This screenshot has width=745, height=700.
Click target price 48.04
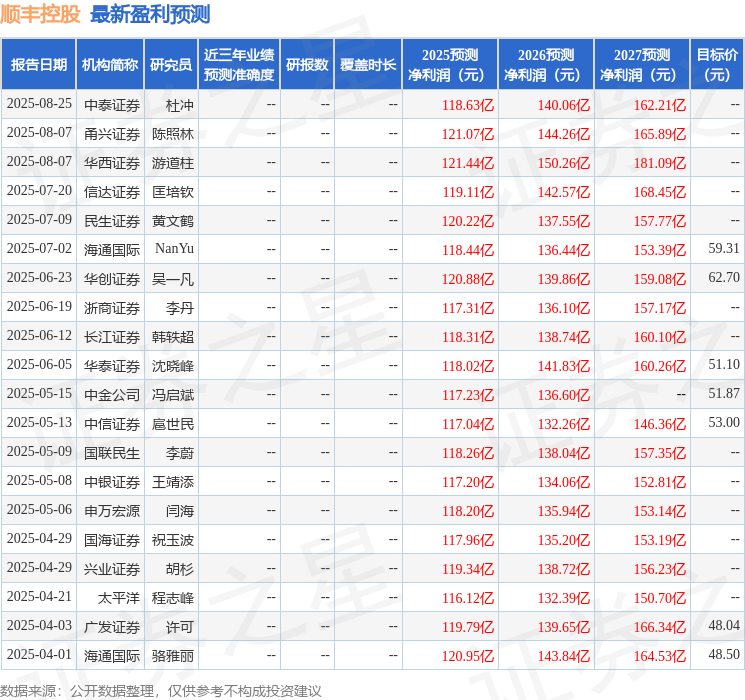(x=724, y=625)
